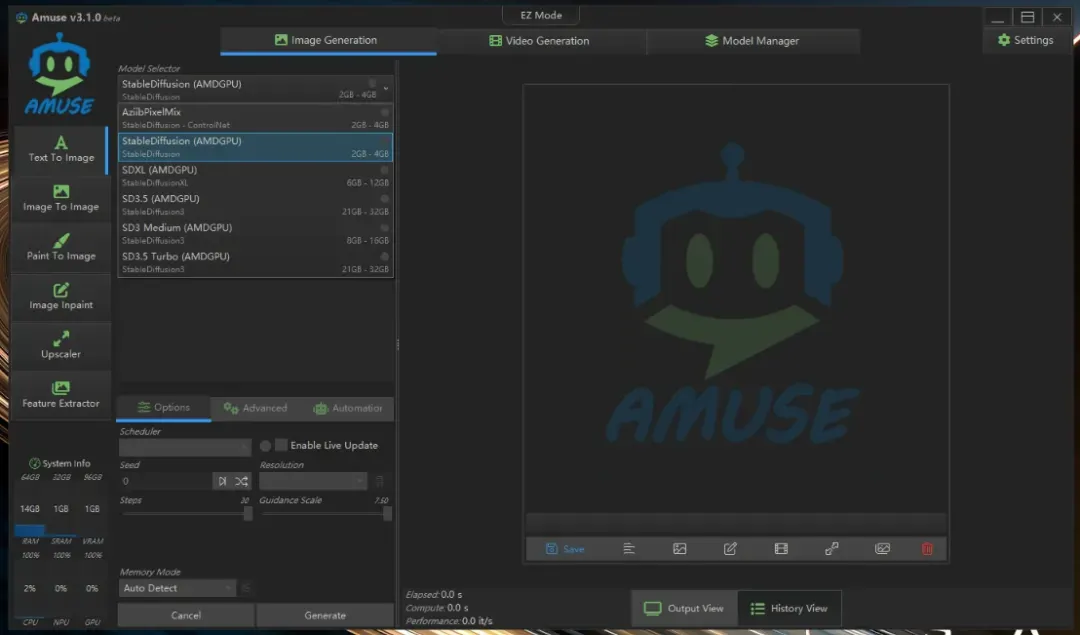Open the Memory Mode Auto Detect dropdown

178,588
